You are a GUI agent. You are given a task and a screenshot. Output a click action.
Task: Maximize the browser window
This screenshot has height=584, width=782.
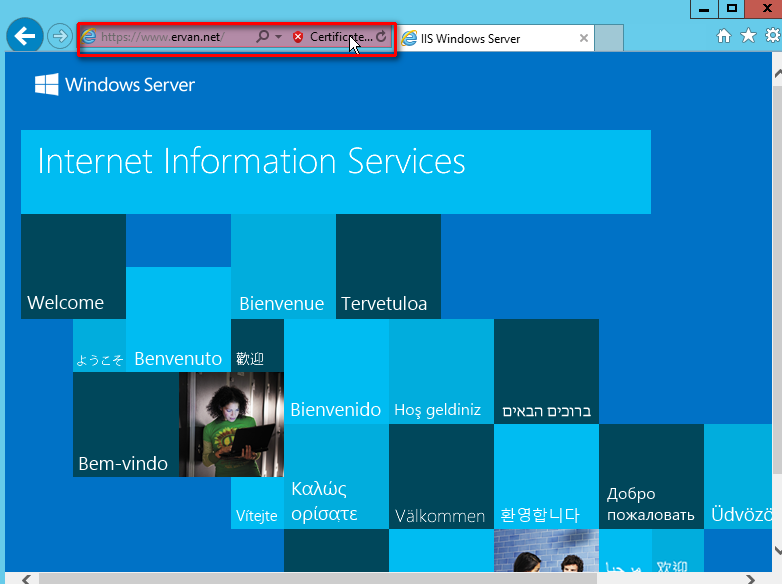click(732, 9)
